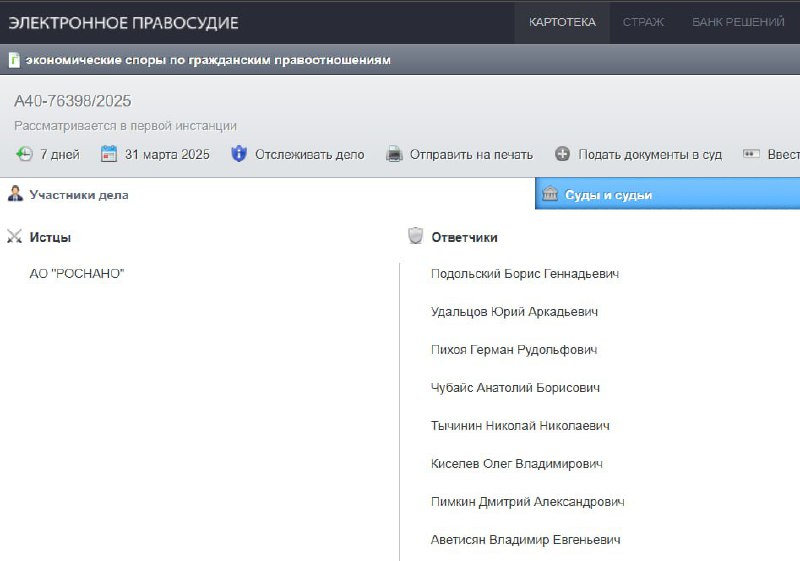This screenshot has width=800, height=561.
Task: Open the Банк решений tab
Action: point(738,22)
